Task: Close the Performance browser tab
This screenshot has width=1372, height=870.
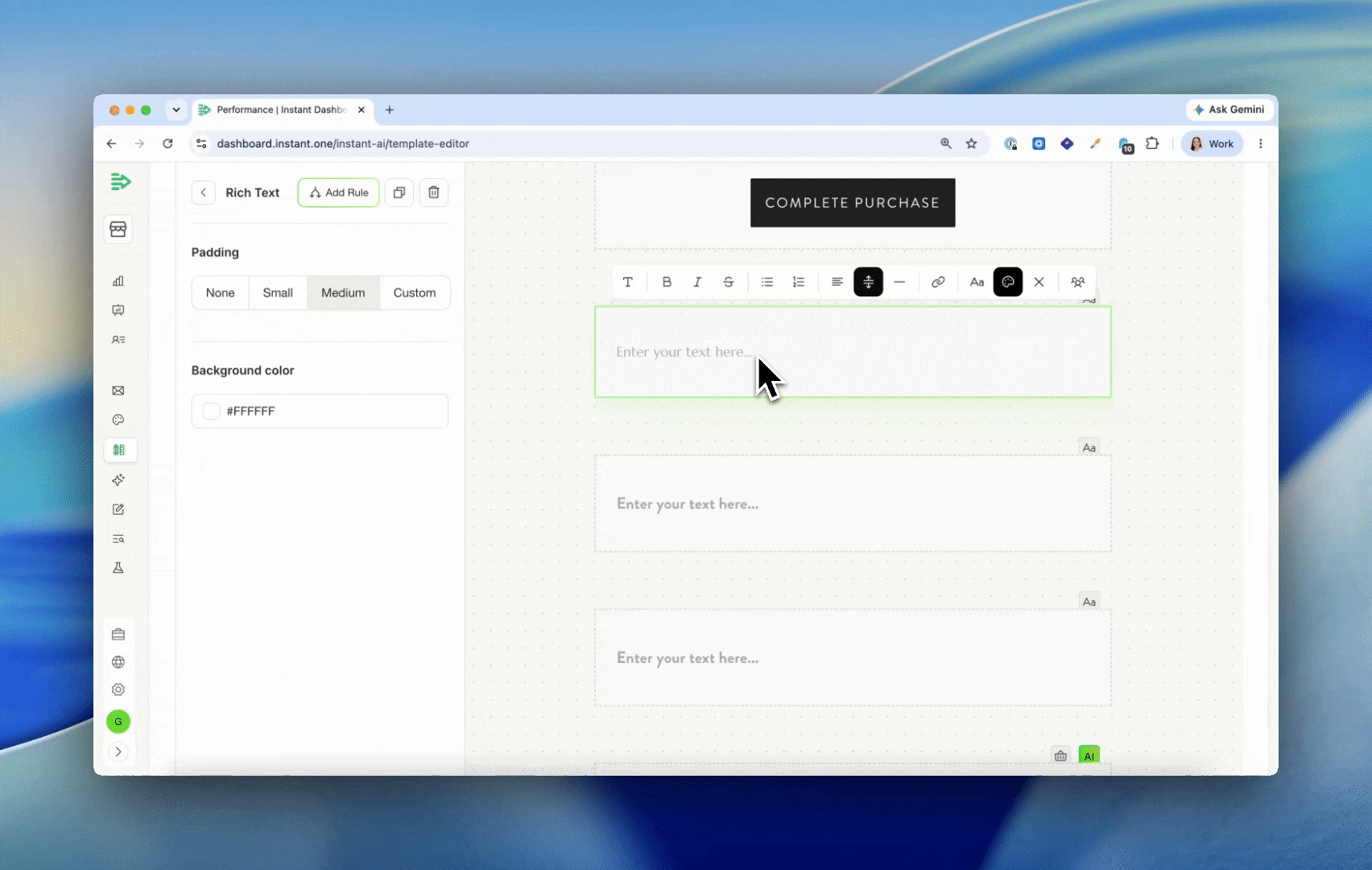Action: tap(361, 110)
